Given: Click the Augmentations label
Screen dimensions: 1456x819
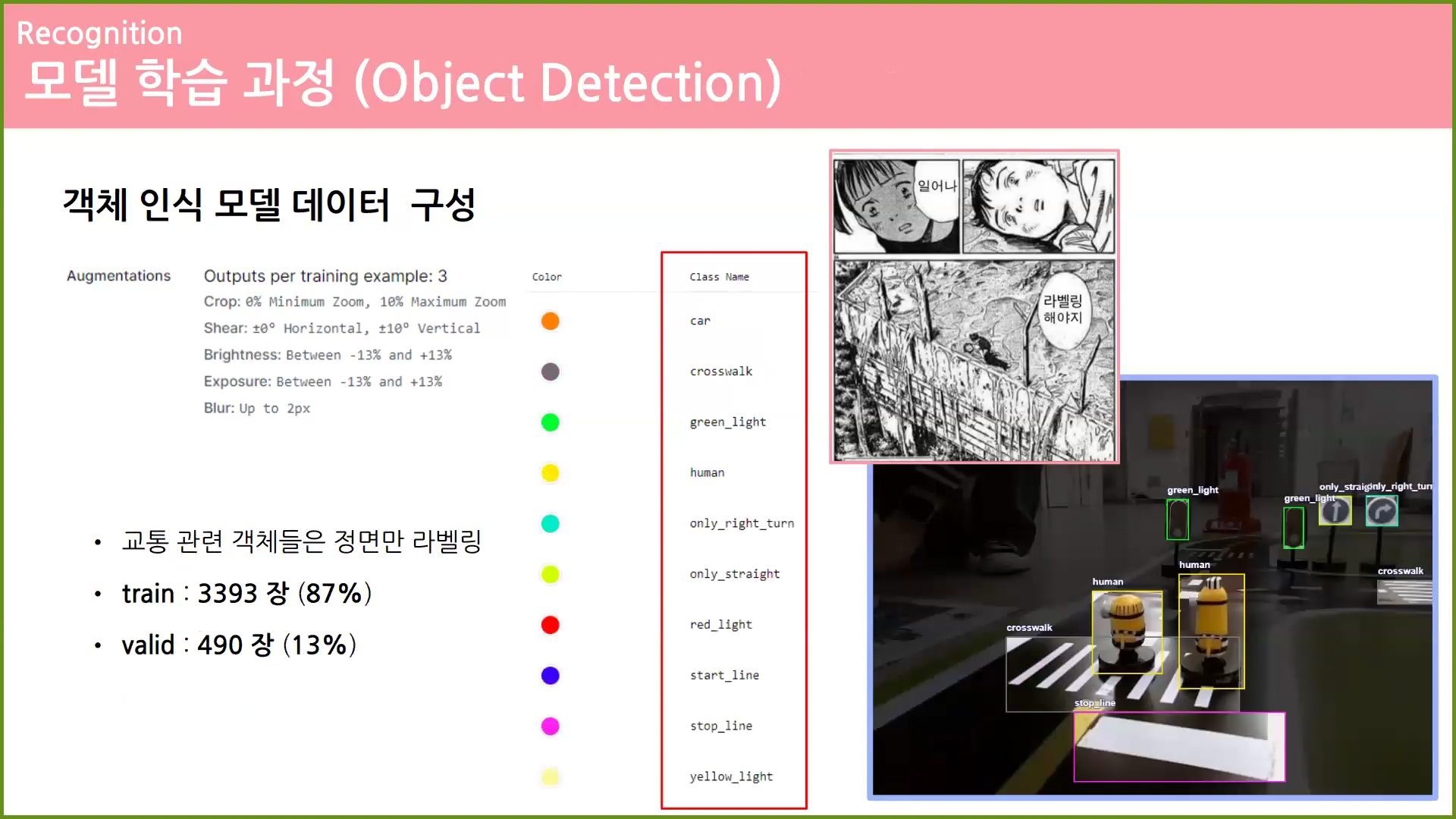Looking at the screenshot, I should (118, 276).
